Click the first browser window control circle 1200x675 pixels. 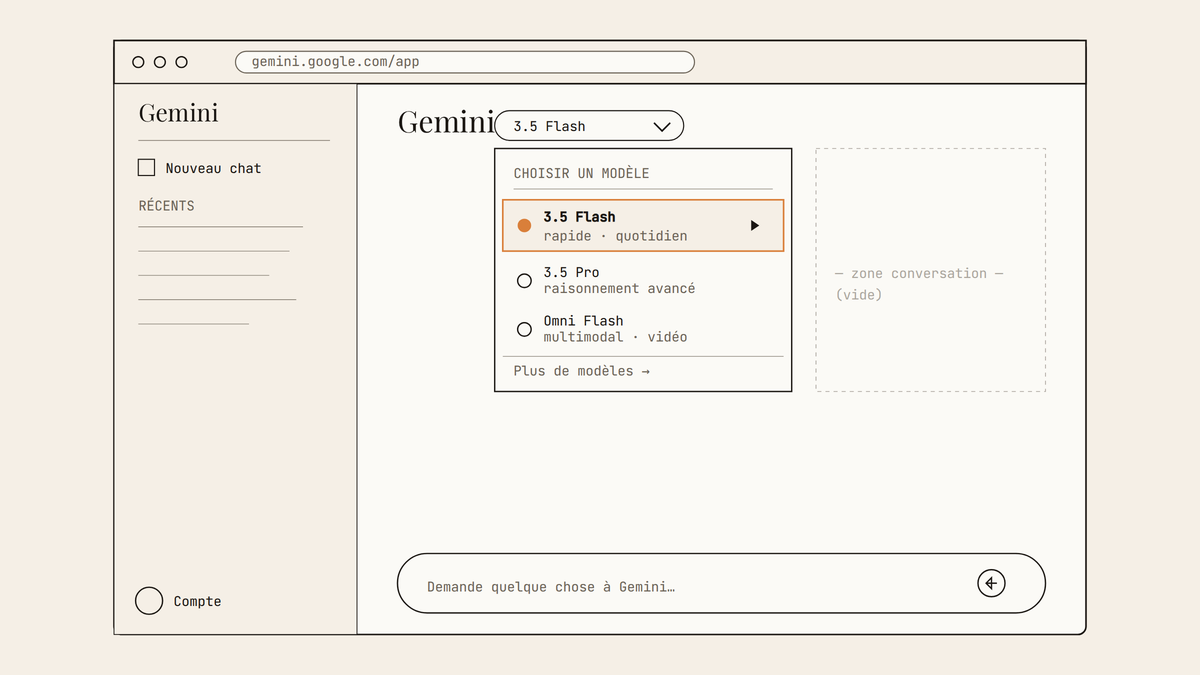[138, 62]
